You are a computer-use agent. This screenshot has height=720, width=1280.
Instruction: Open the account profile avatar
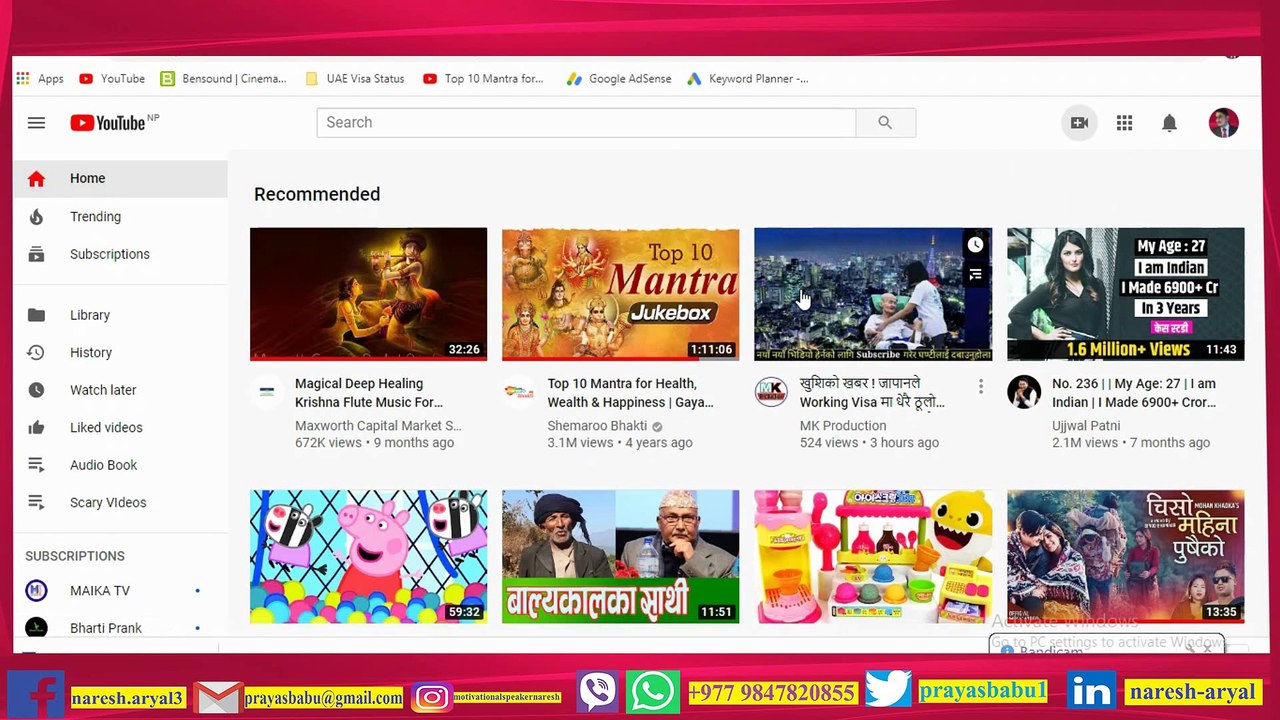(x=1223, y=123)
